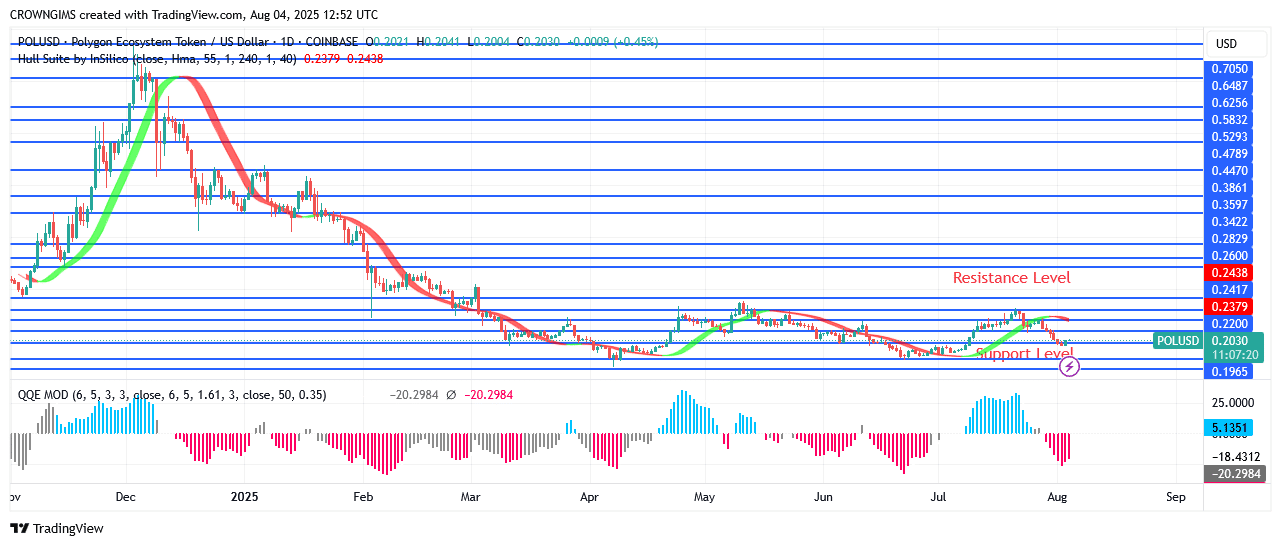Click the purple lightning bolt icon
The image size is (1281, 546).
(1069, 367)
